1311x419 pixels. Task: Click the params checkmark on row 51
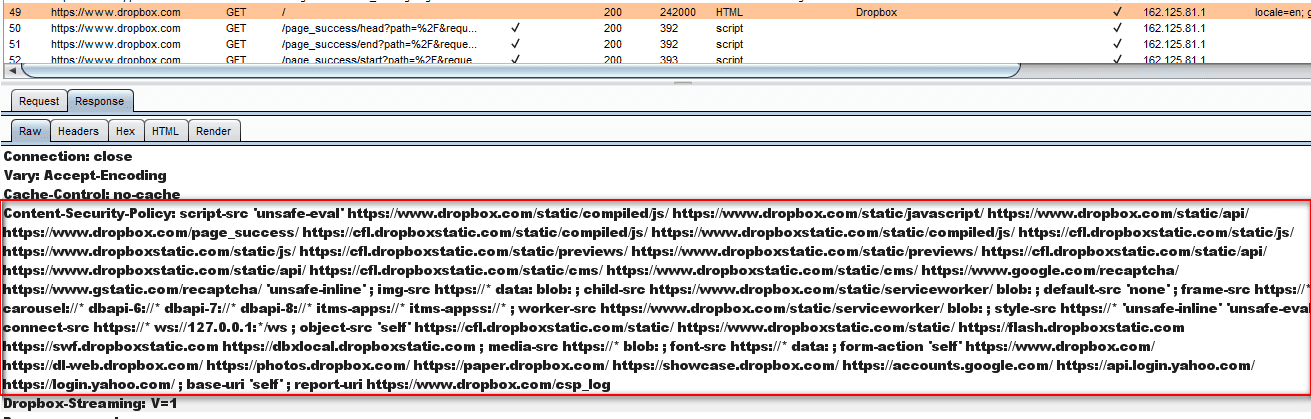[514, 45]
